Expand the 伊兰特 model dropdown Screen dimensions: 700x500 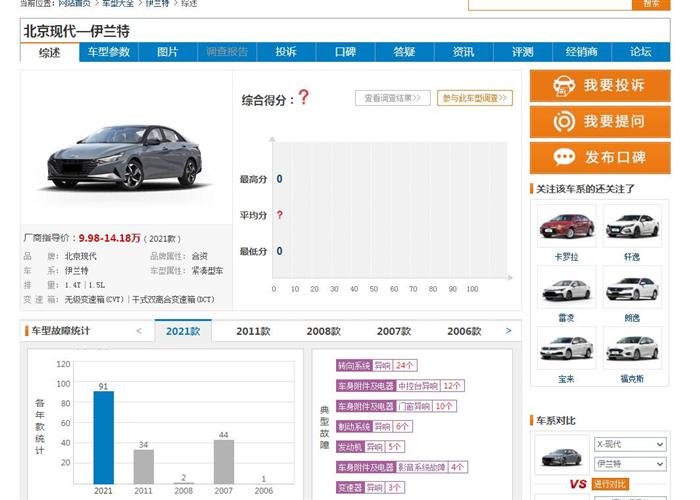coord(630,464)
